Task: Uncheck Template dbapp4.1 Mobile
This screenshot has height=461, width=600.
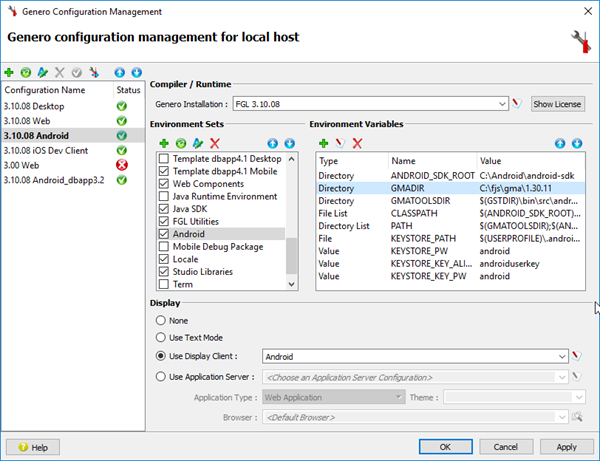Action: [164, 171]
